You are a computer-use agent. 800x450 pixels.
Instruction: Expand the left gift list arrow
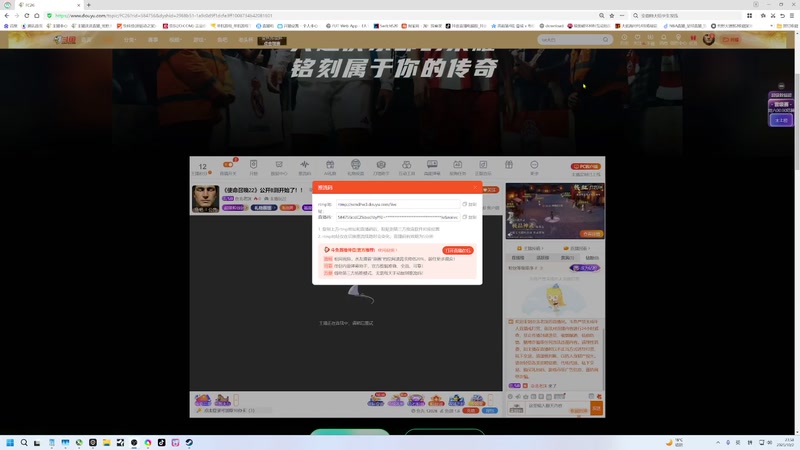point(236,399)
